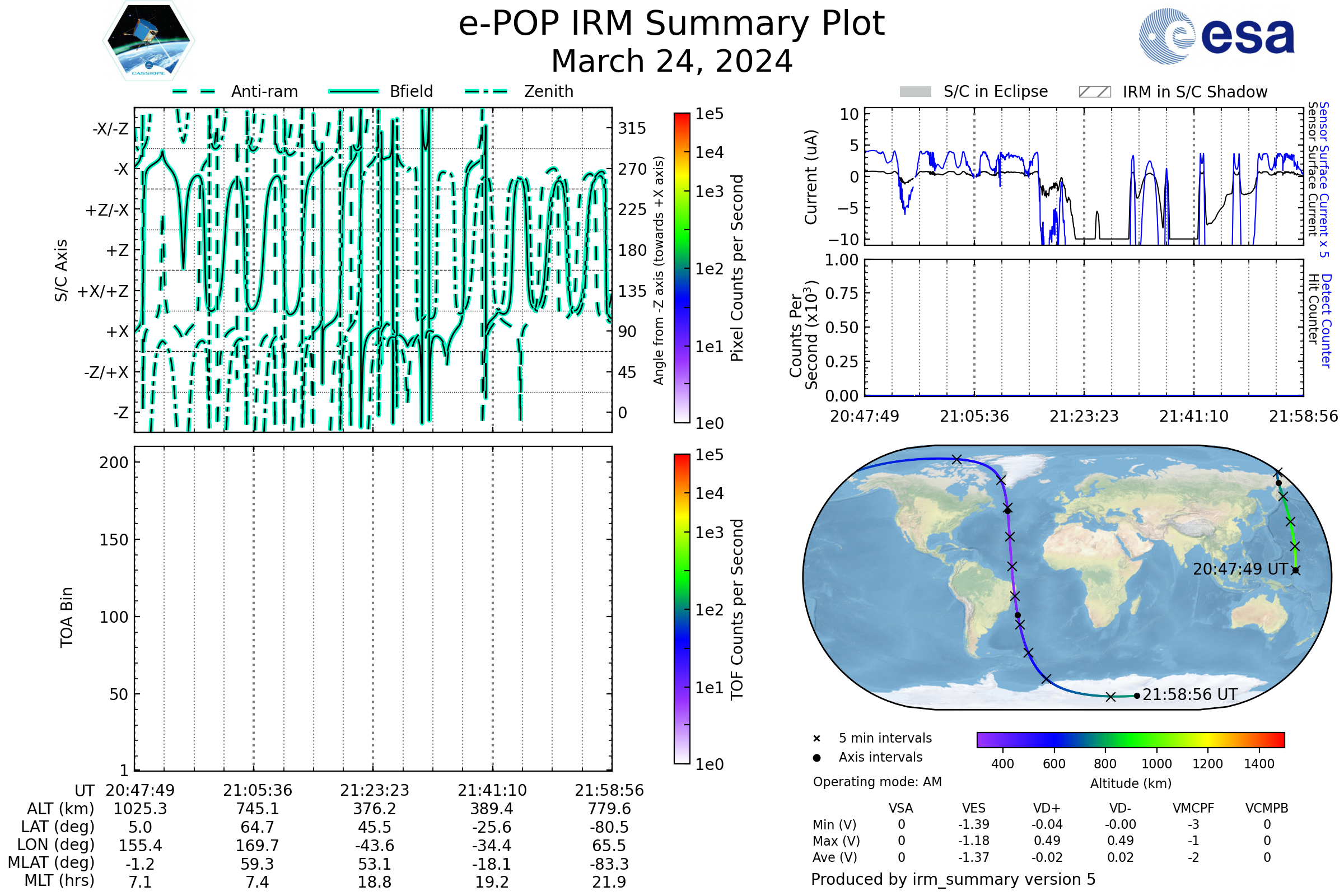The height and width of the screenshot is (896, 1344).
Task: Click the TOF Counts per Second colorbar
Action: pyautogui.click(x=682, y=609)
